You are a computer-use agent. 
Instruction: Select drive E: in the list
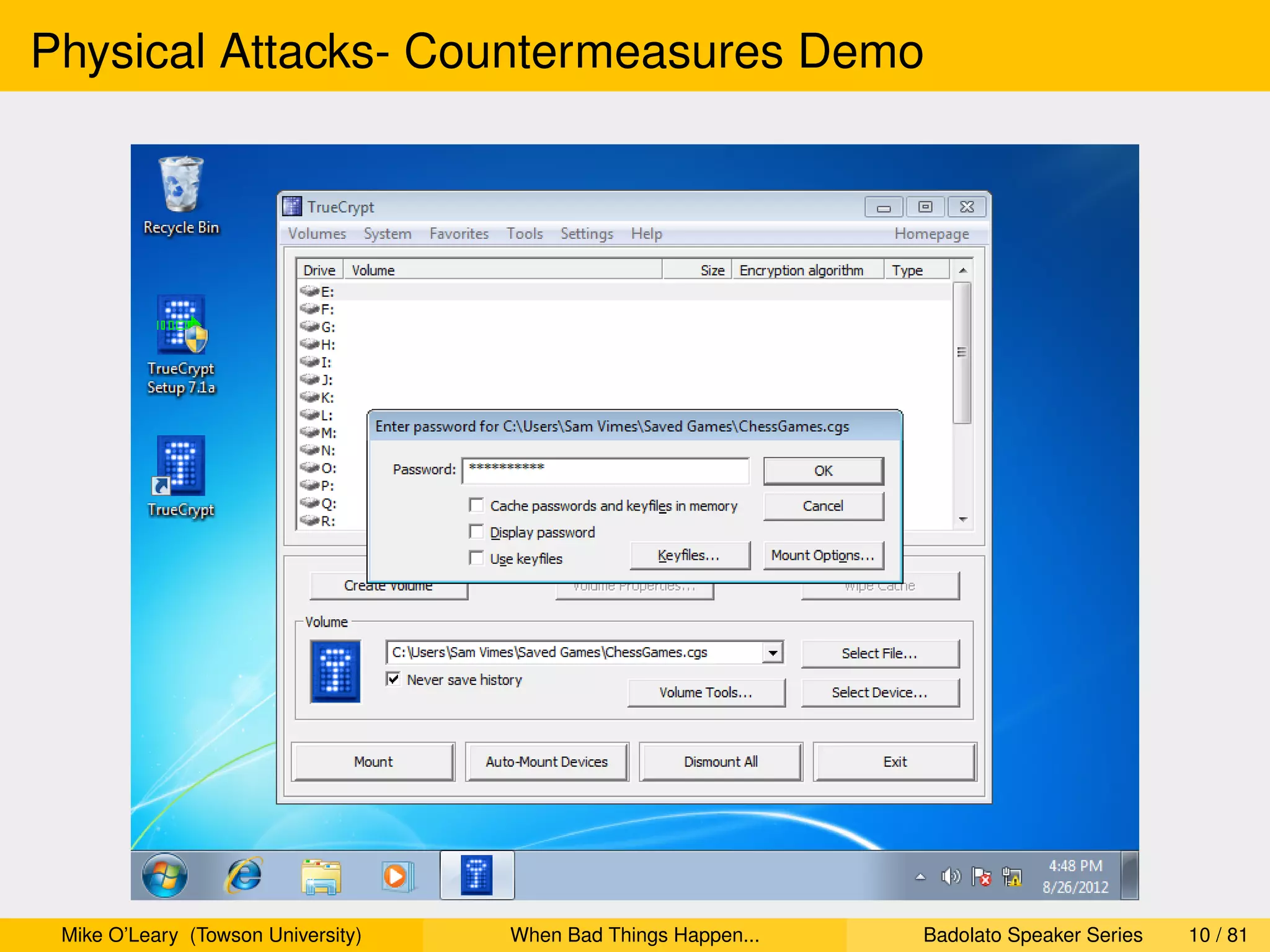623,291
